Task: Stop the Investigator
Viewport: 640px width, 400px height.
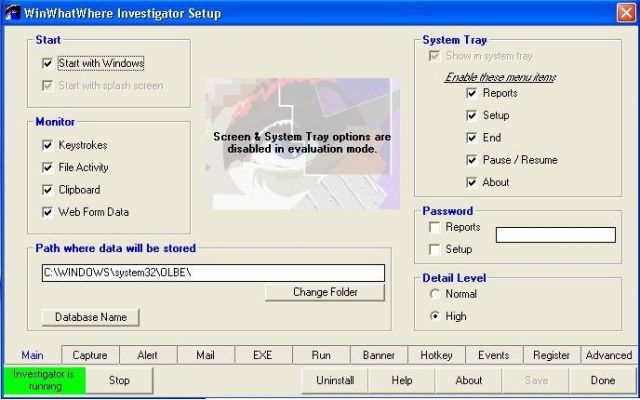Action: 119,380
